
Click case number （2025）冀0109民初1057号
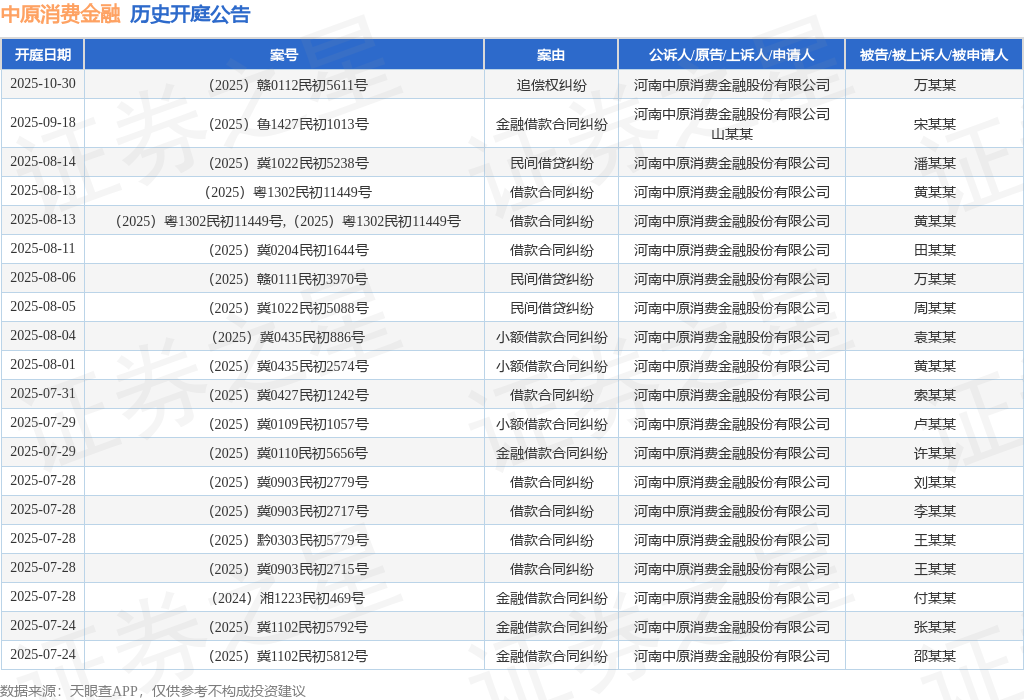(284, 424)
